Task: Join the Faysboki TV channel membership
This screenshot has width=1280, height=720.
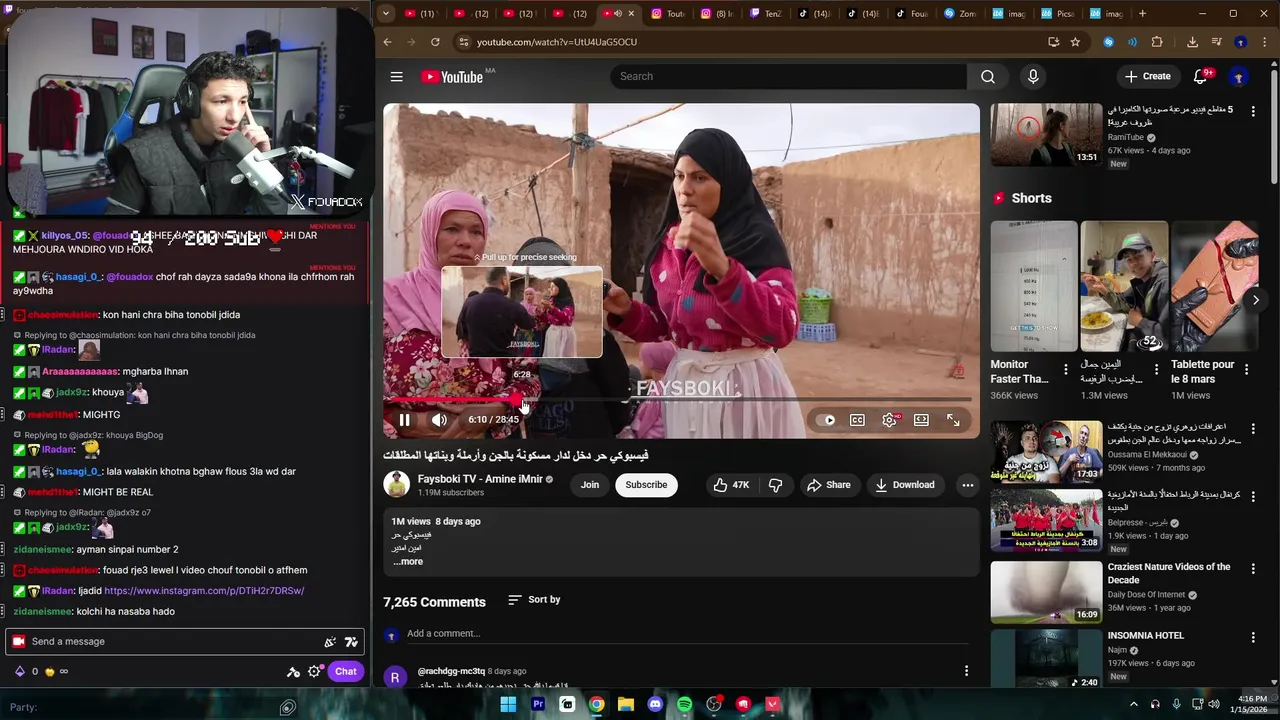Action: 590,485
